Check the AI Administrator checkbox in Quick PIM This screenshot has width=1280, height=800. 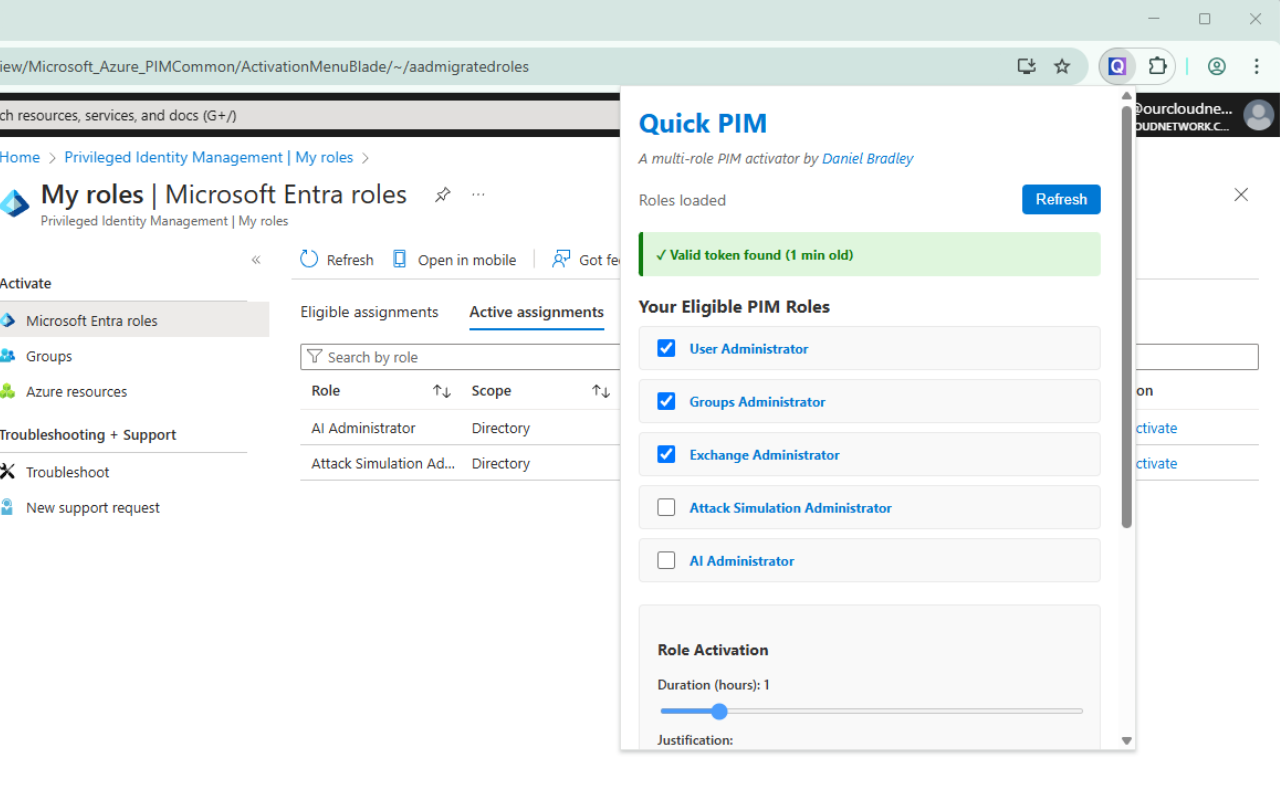tap(666, 560)
